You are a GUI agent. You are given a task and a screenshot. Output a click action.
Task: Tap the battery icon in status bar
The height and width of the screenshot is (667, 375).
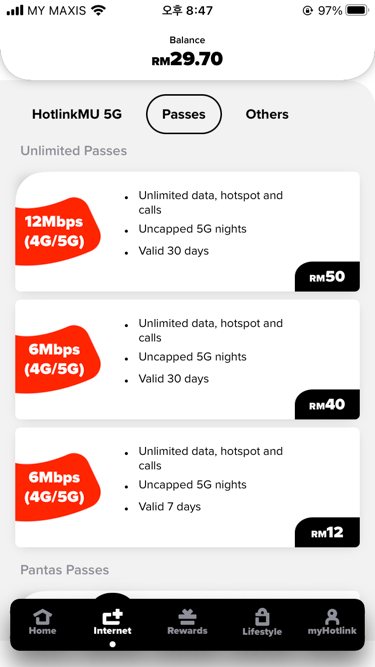coord(358,11)
